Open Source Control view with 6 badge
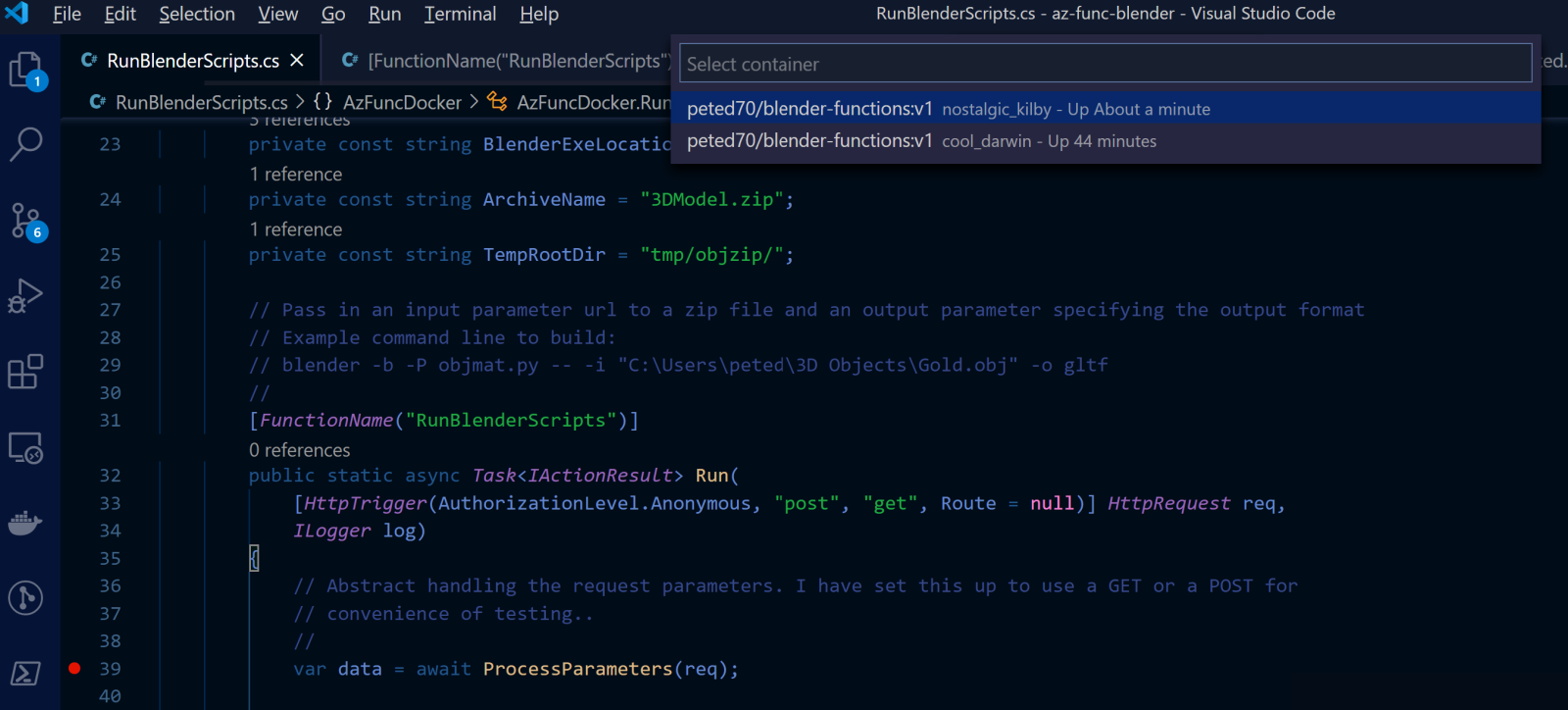The height and width of the screenshot is (710, 1568). point(27,221)
